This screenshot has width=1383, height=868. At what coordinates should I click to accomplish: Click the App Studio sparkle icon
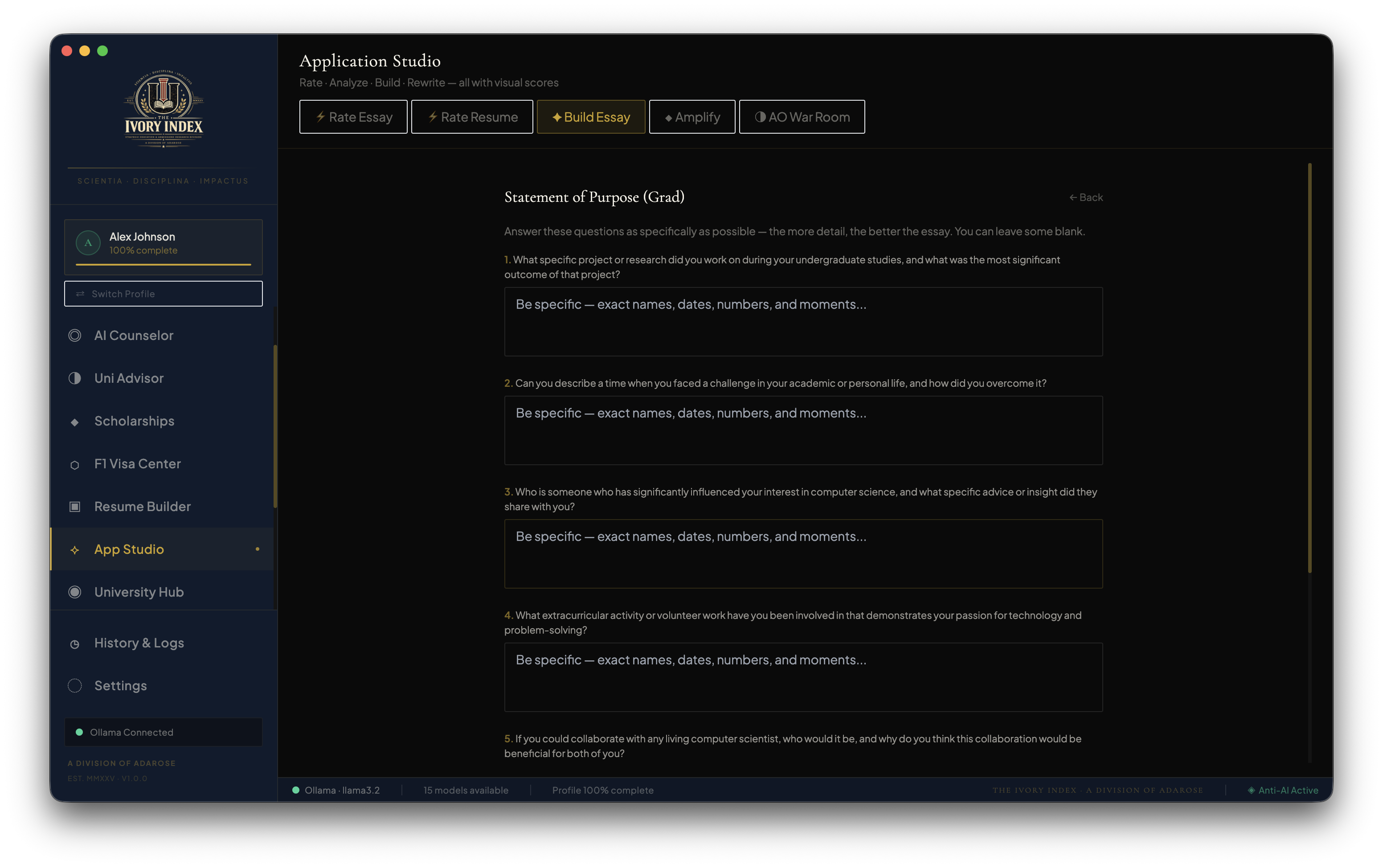[74, 550]
